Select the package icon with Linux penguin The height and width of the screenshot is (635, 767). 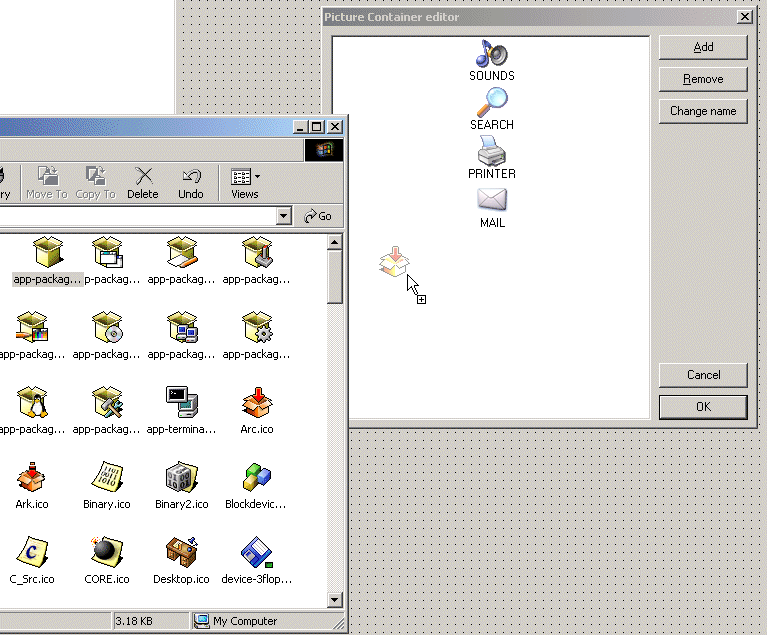coord(32,403)
